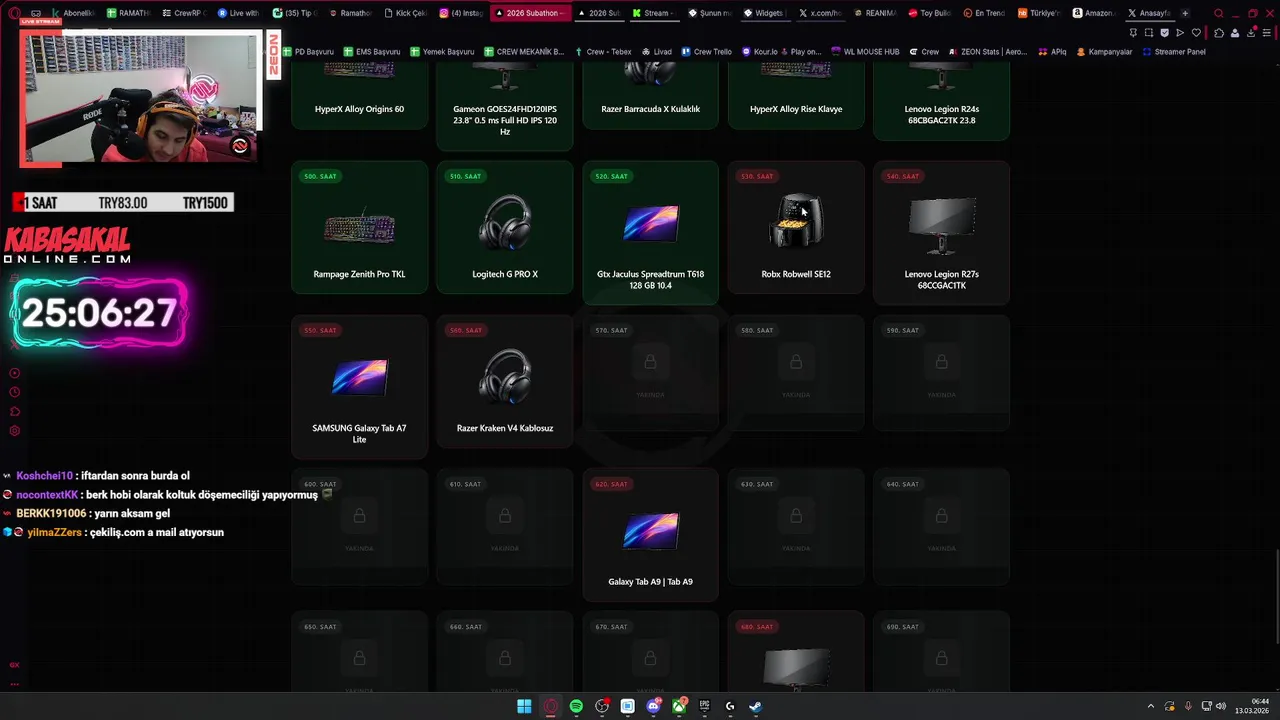Click headset image of Razer Kraken V4 Kablosuz
This screenshot has height=720, width=1280.
coord(505,376)
